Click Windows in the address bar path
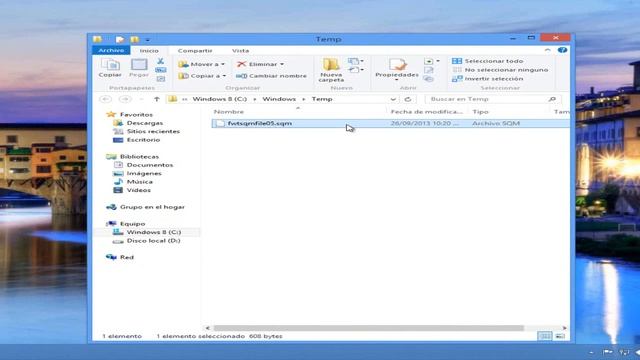Viewport: 640px width, 360px height. click(x=279, y=99)
